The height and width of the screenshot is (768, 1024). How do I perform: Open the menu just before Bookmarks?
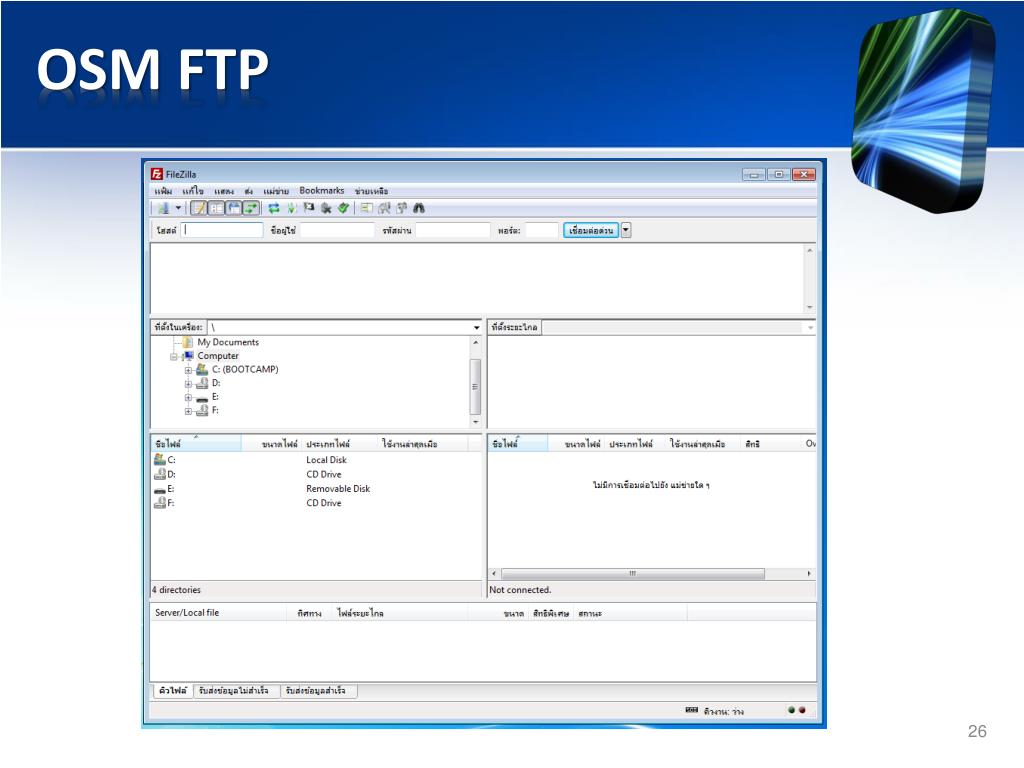276,191
